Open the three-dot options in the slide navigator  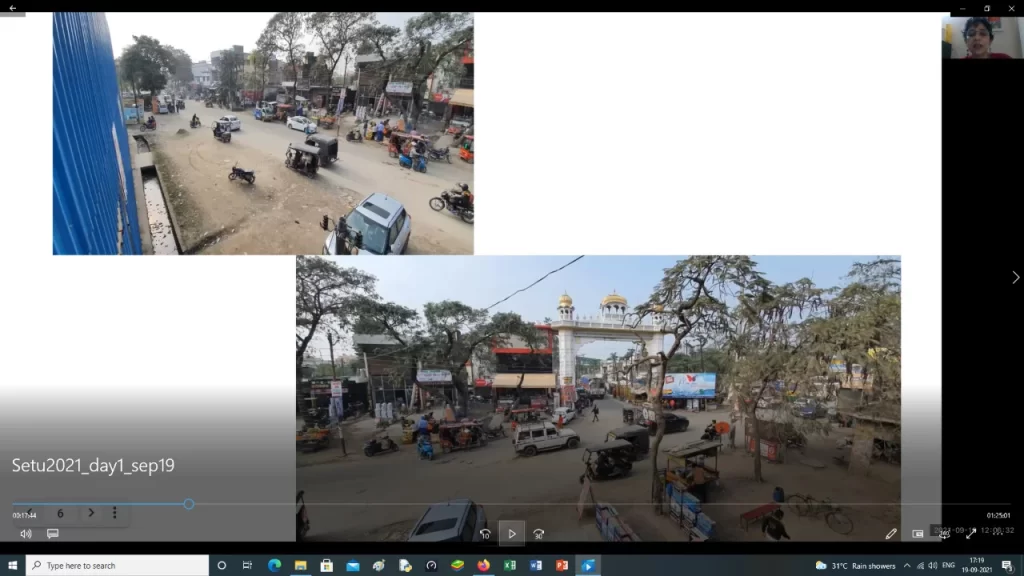[115, 513]
